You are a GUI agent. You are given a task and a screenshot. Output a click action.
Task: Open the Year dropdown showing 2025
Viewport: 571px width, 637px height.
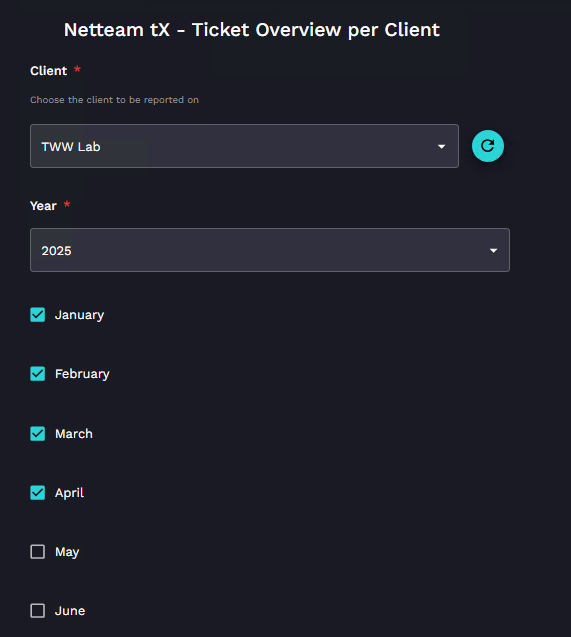coord(270,250)
